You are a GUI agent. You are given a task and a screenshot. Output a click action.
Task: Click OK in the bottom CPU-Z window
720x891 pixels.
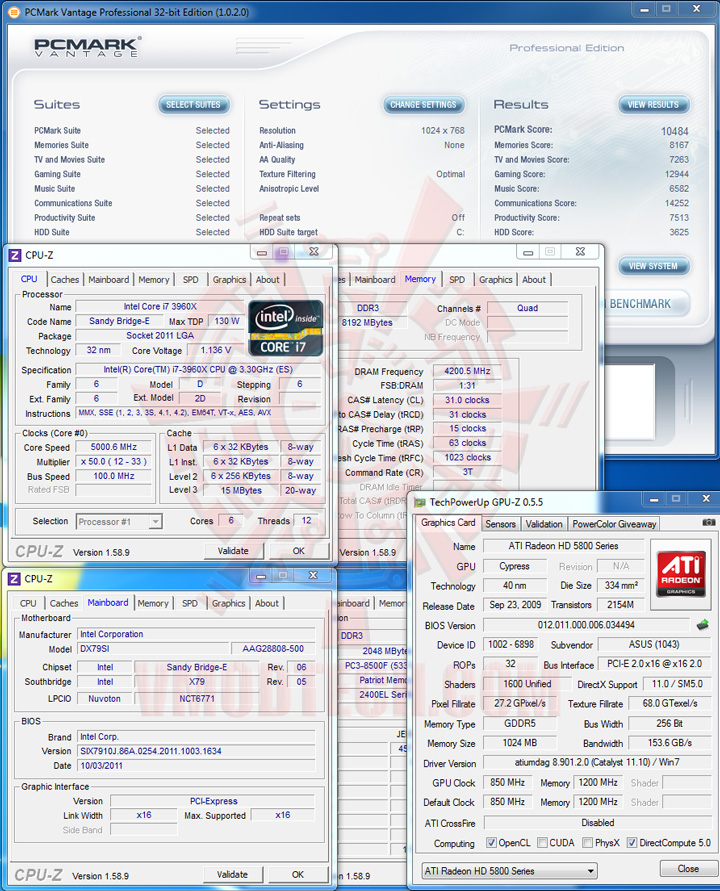[x=298, y=875]
